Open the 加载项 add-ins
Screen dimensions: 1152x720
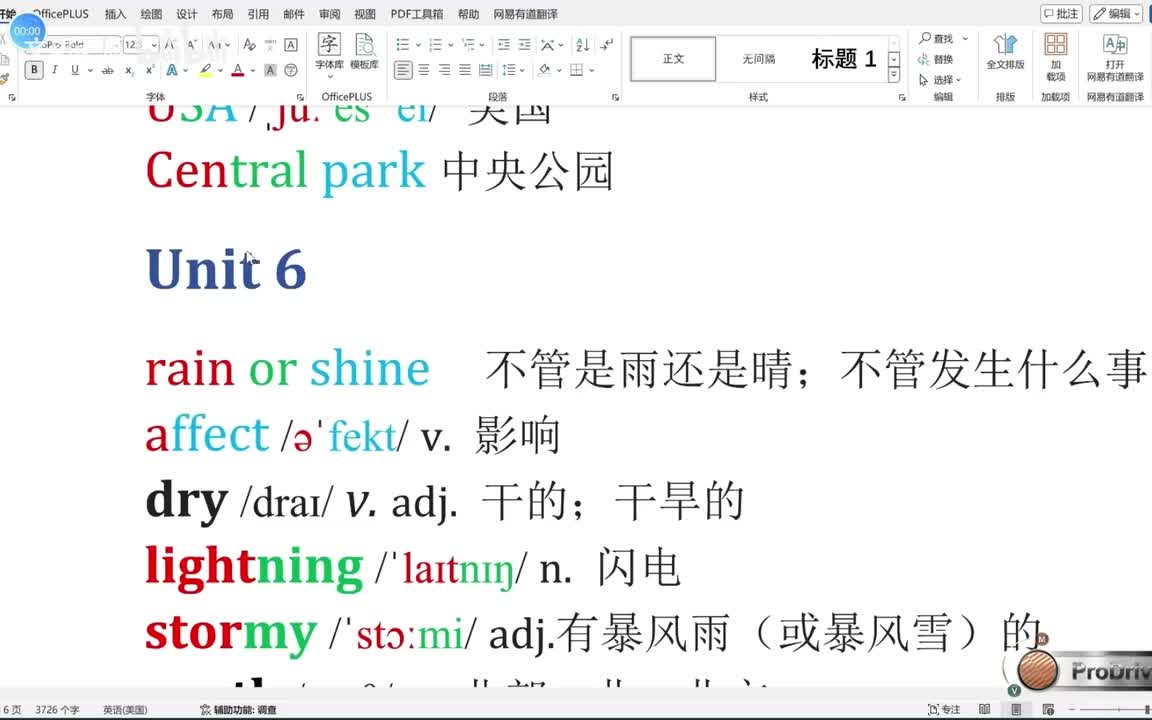1056,57
